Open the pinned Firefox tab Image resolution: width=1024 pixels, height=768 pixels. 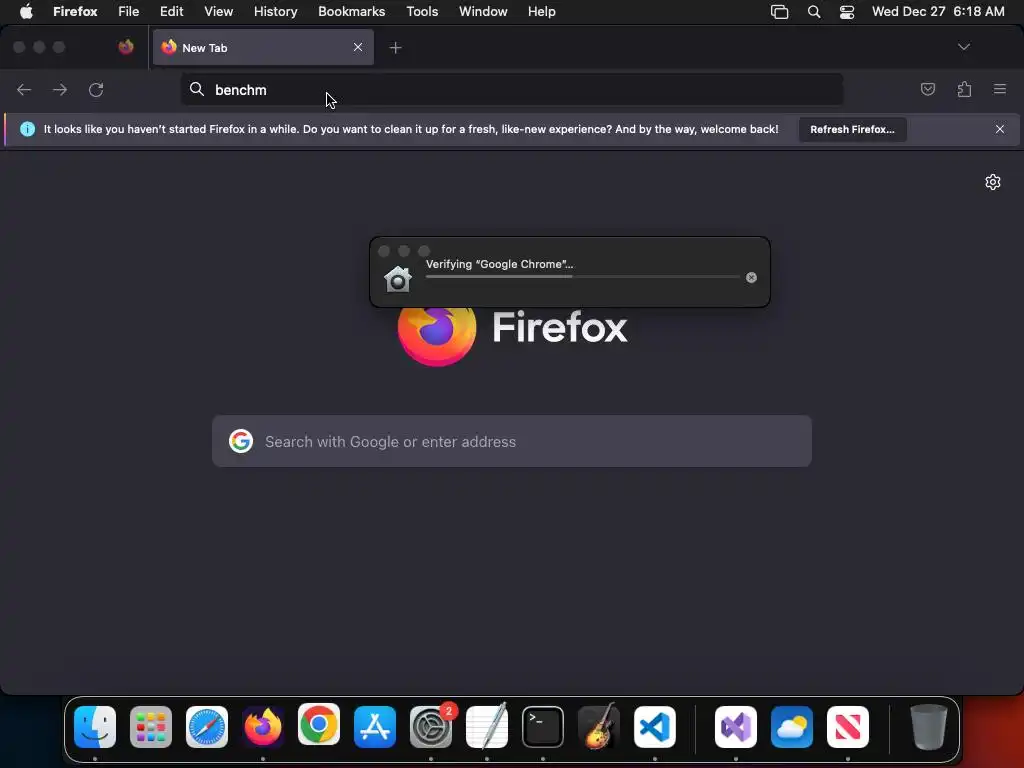coord(126,47)
